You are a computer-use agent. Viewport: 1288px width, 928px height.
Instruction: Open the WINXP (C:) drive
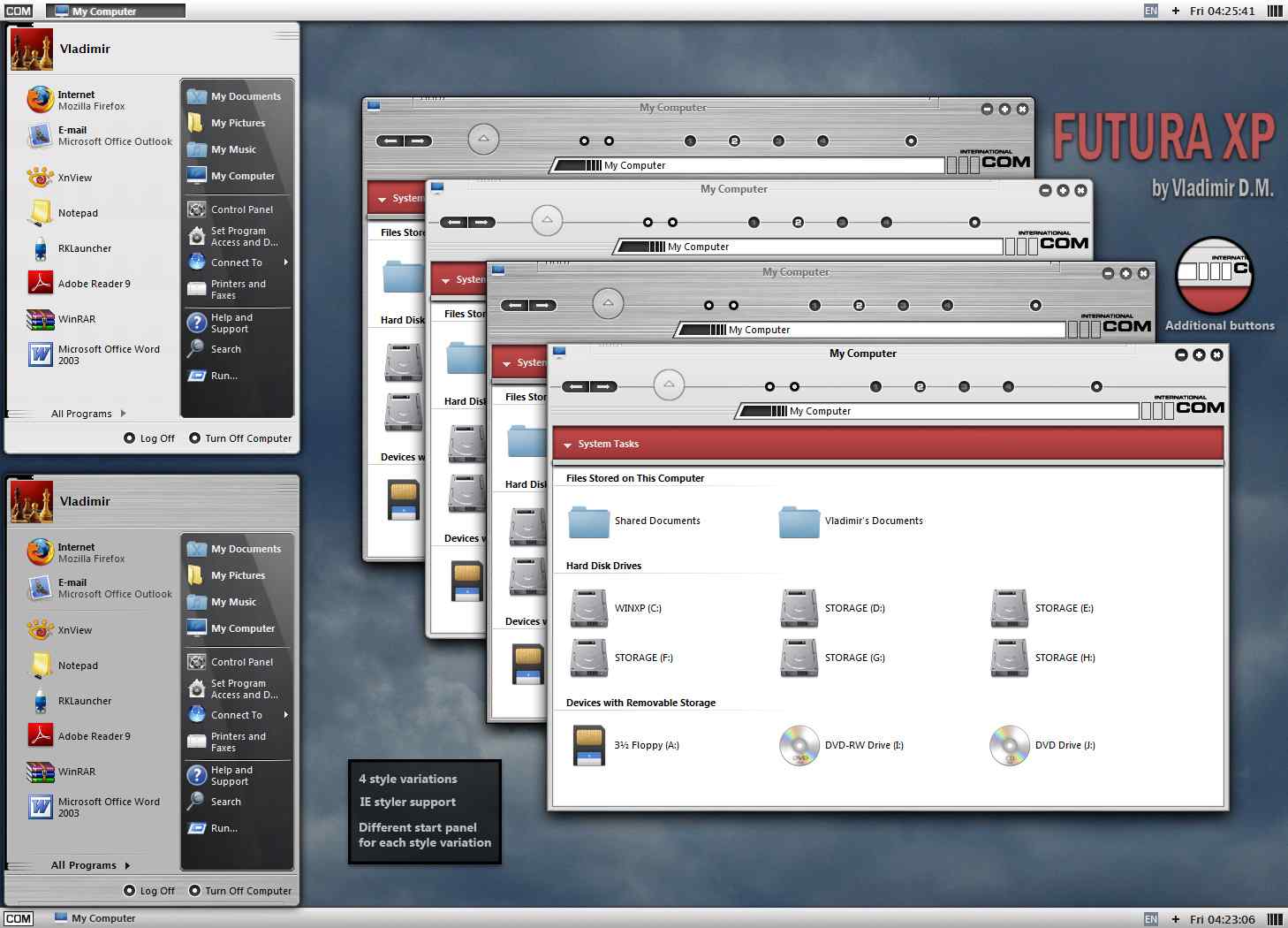[x=616, y=608]
